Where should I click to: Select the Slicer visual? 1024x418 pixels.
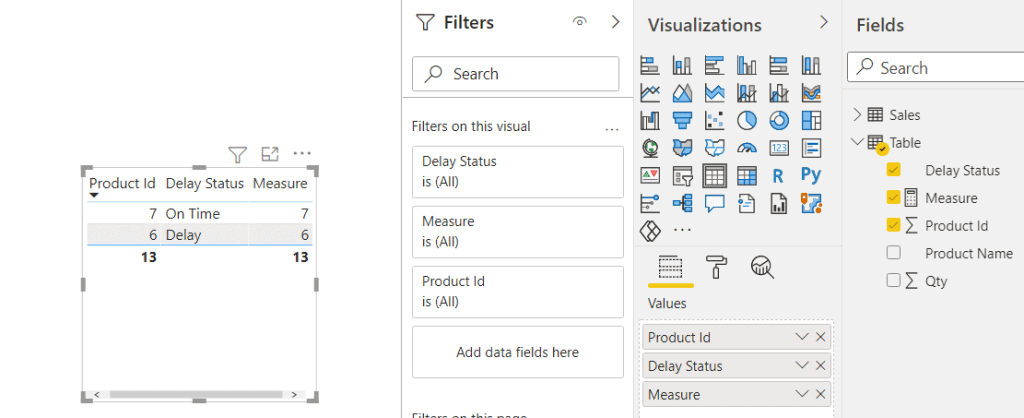click(x=682, y=176)
